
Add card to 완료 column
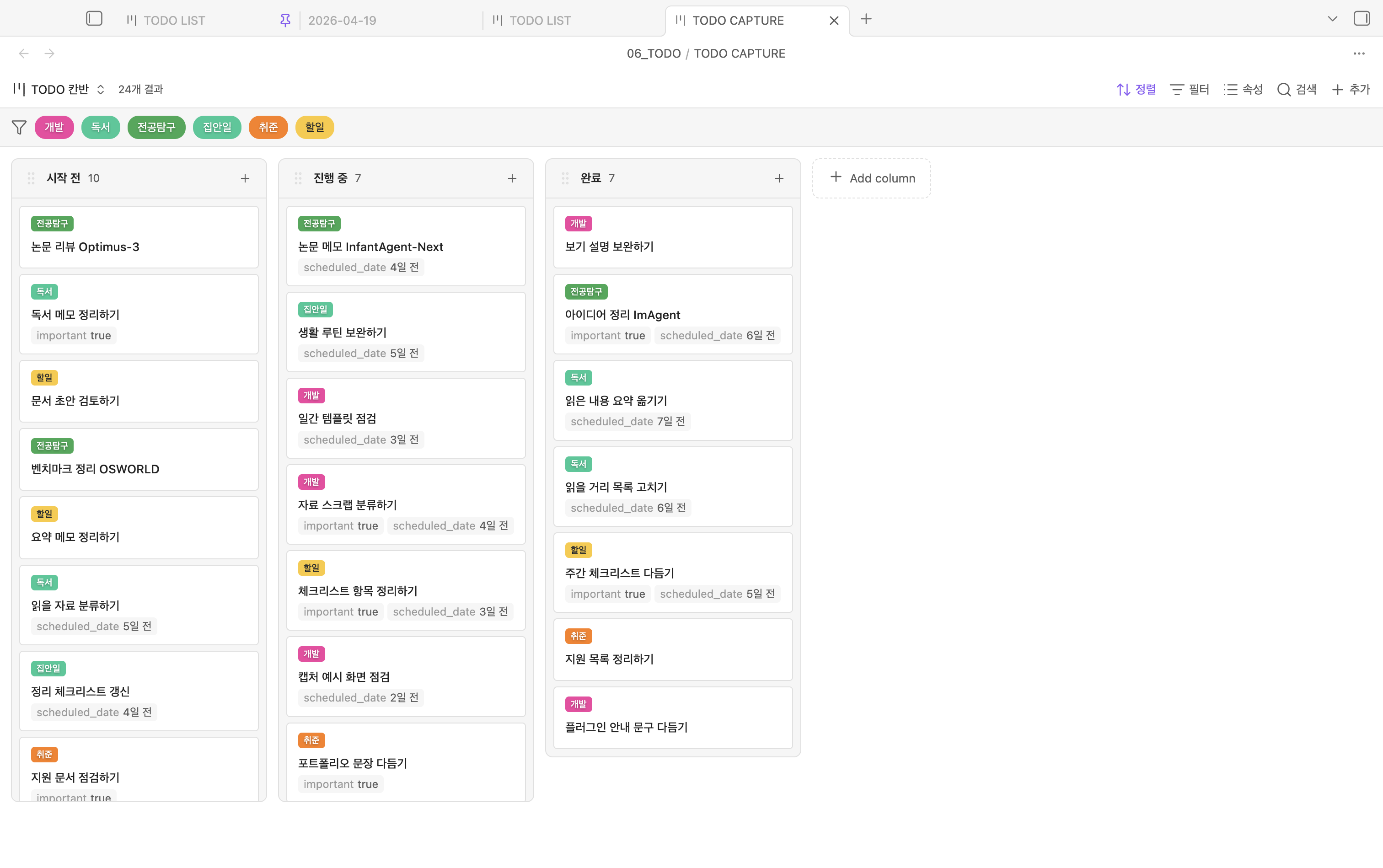778,178
